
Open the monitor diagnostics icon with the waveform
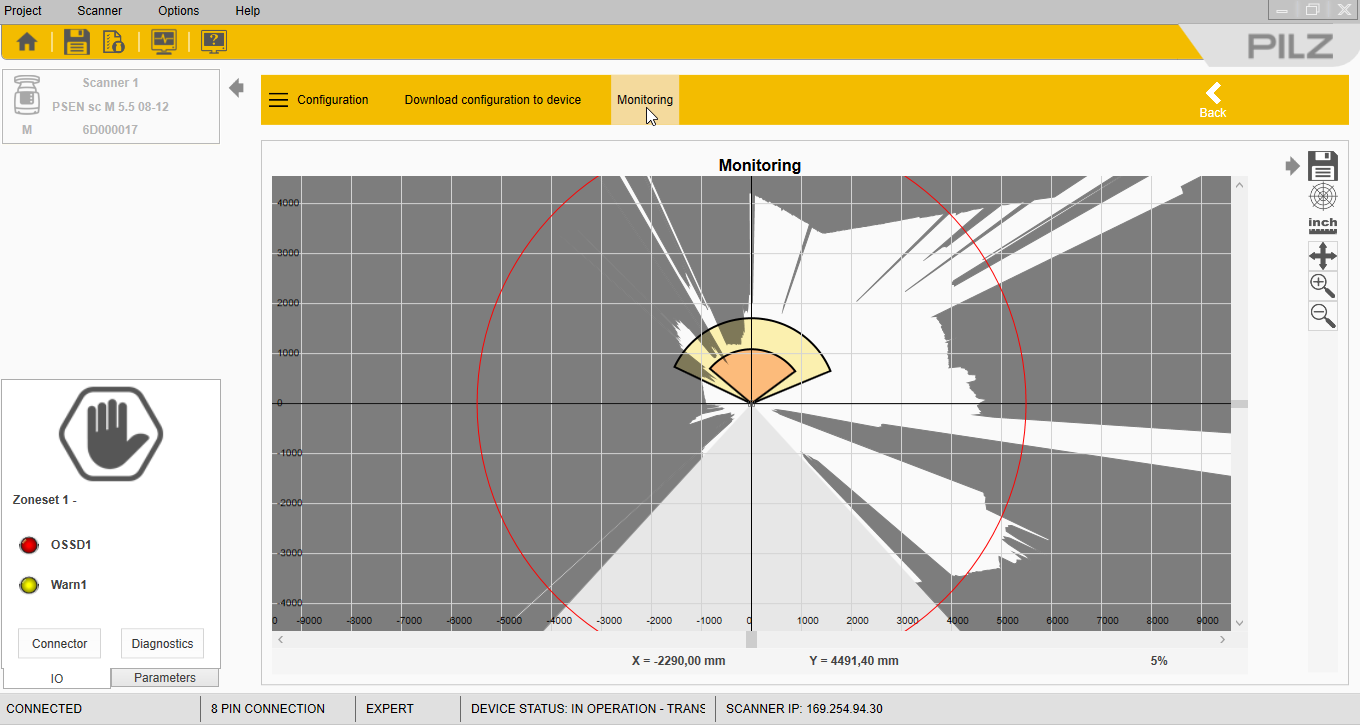click(164, 42)
